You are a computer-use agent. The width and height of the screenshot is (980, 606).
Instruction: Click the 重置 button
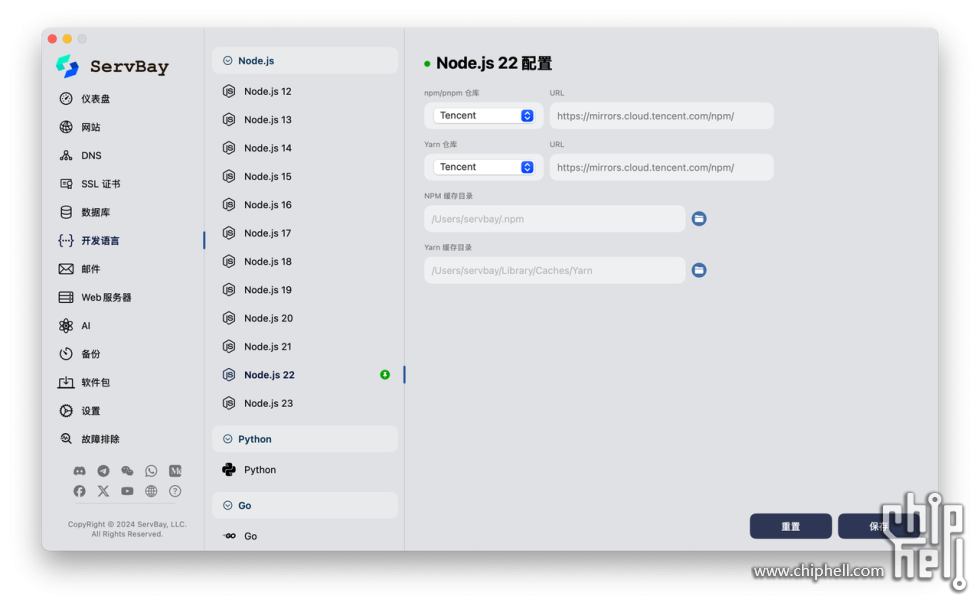coord(791,526)
